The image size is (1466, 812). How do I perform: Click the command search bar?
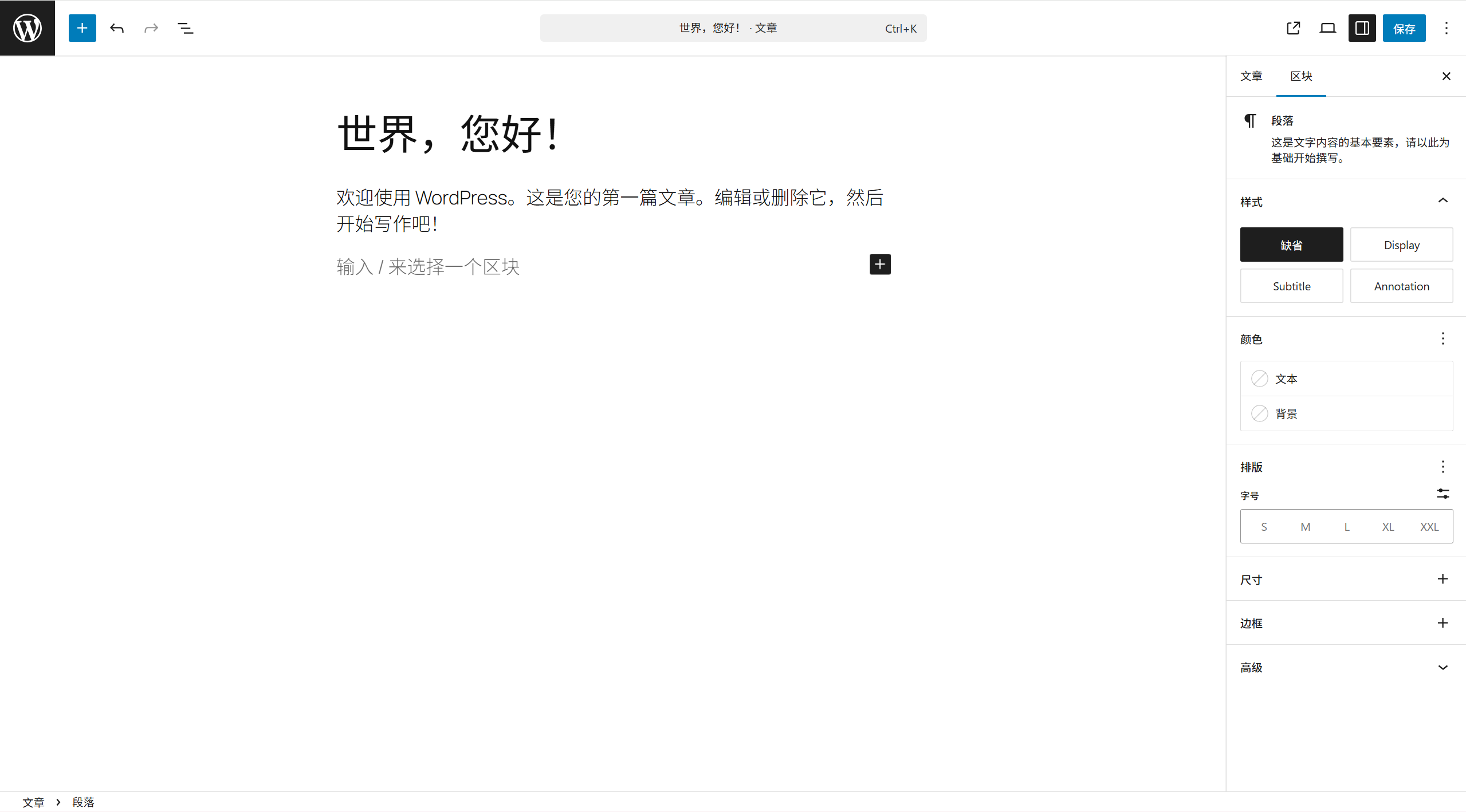732,27
